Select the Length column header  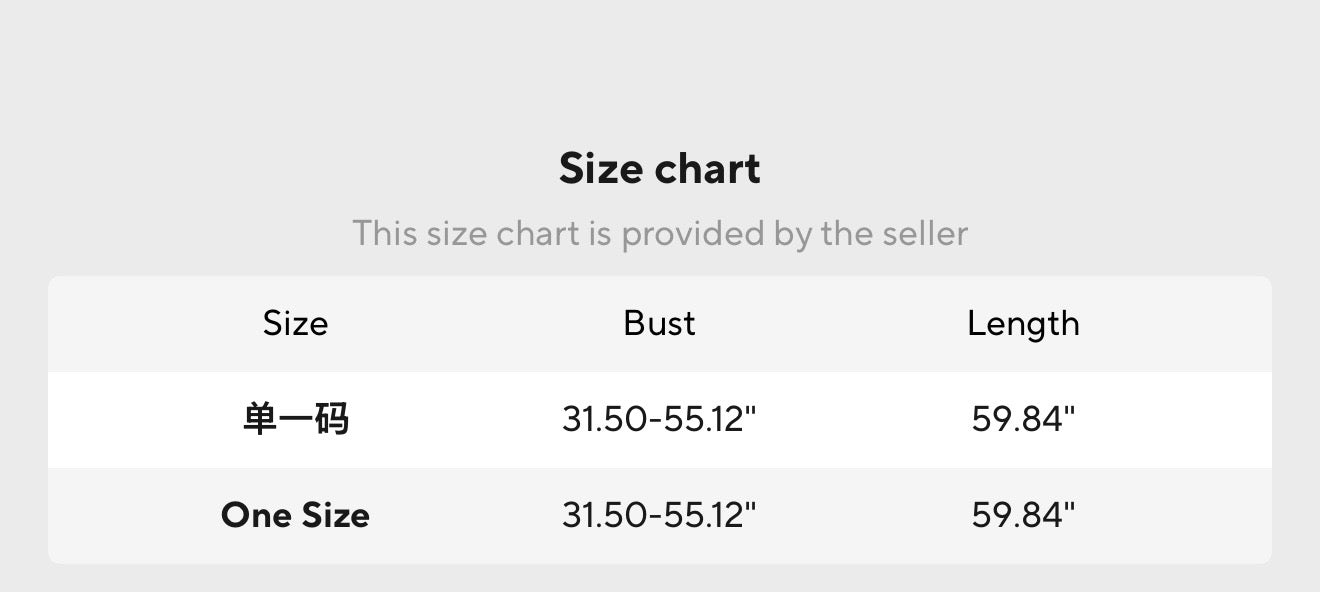1023,323
